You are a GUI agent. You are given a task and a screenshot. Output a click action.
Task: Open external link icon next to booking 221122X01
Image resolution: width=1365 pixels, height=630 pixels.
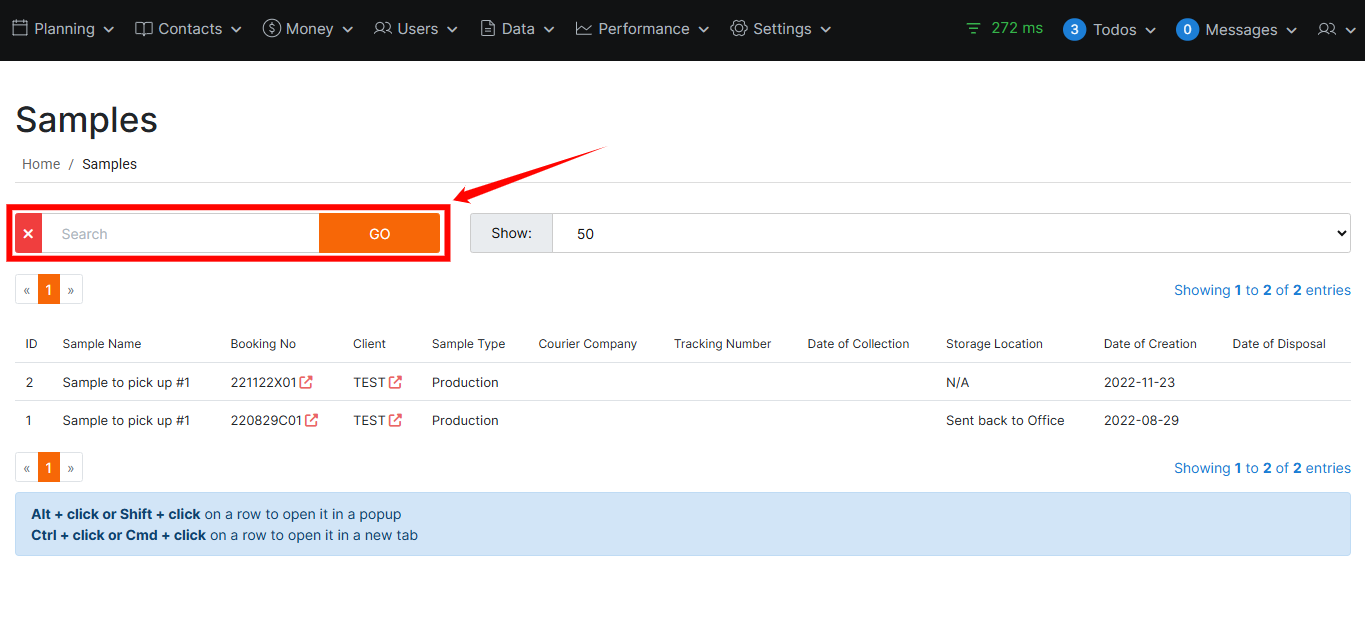[306, 382]
